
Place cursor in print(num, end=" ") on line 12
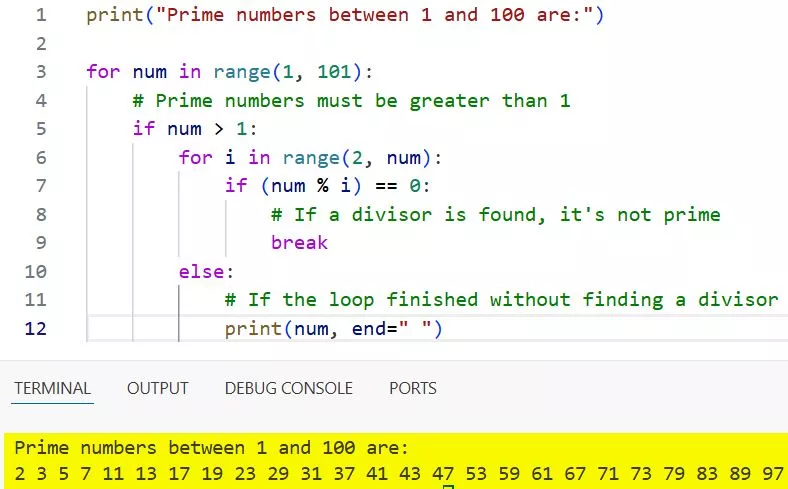pyautogui.click(x=333, y=328)
